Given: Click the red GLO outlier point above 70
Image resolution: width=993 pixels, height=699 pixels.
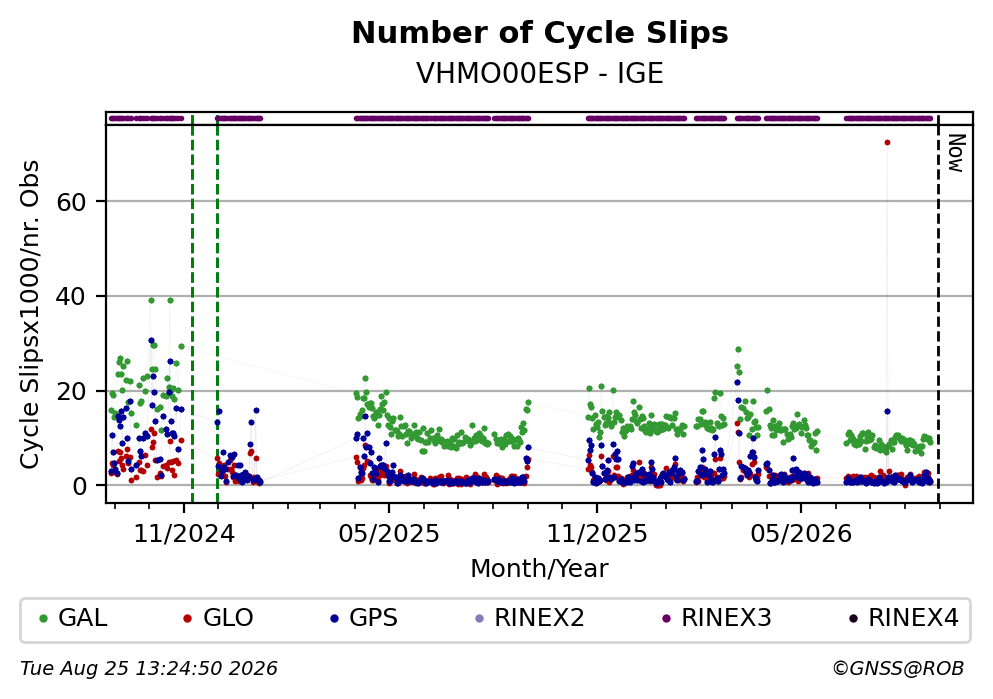Looking at the screenshot, I should click(887, 142).
